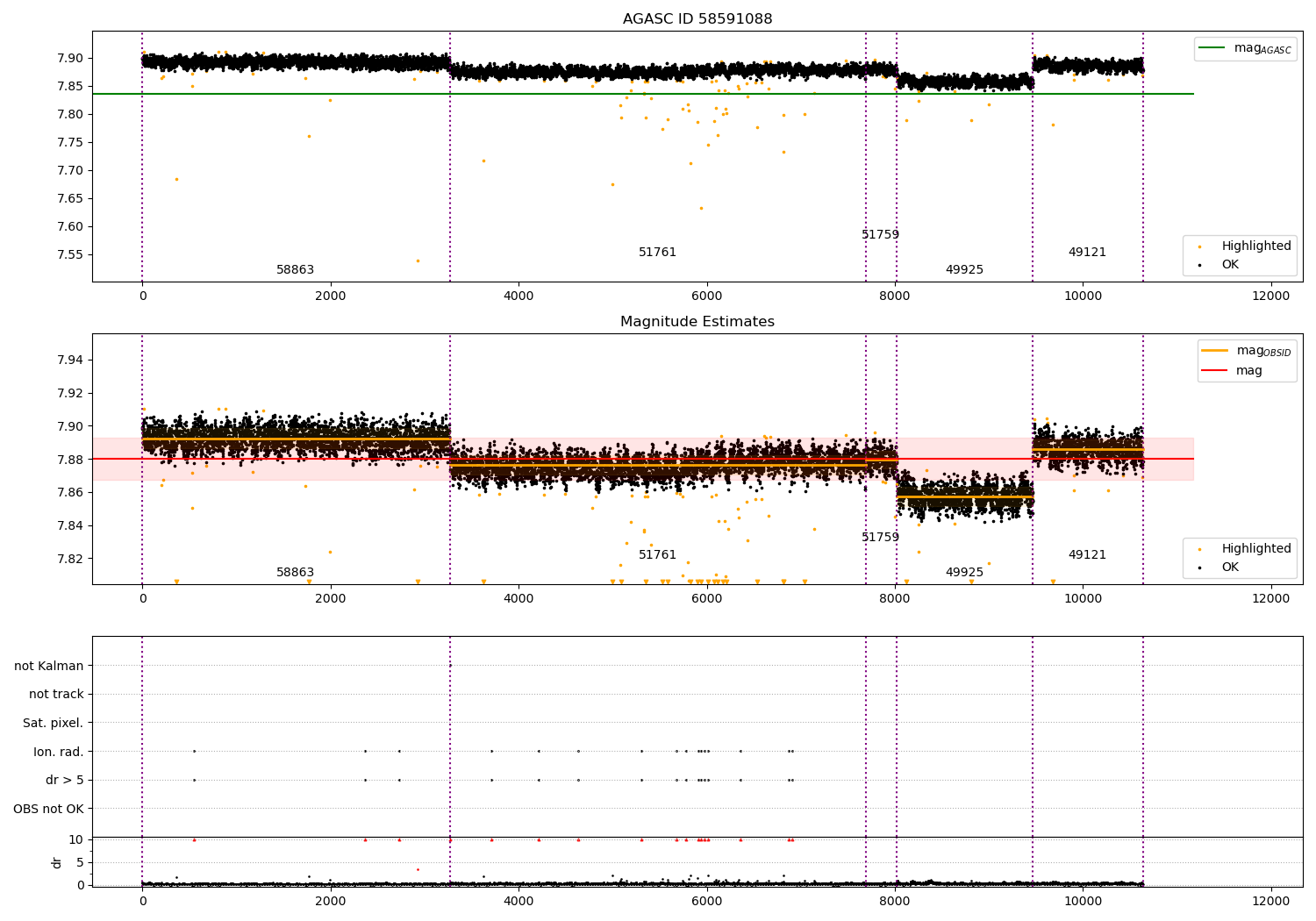Click the '5' tick on dr axis
Image resolution: width=1316 pixels, height=921 pixels.
[80, 863]
